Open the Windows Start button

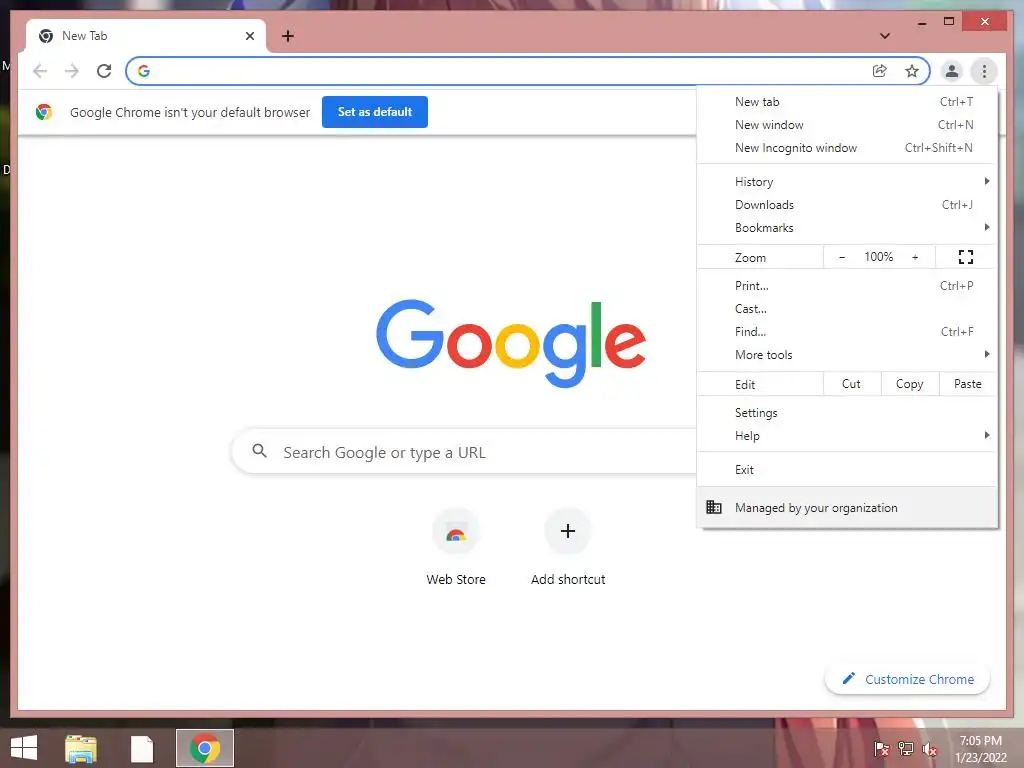click(x=24, y=748)
